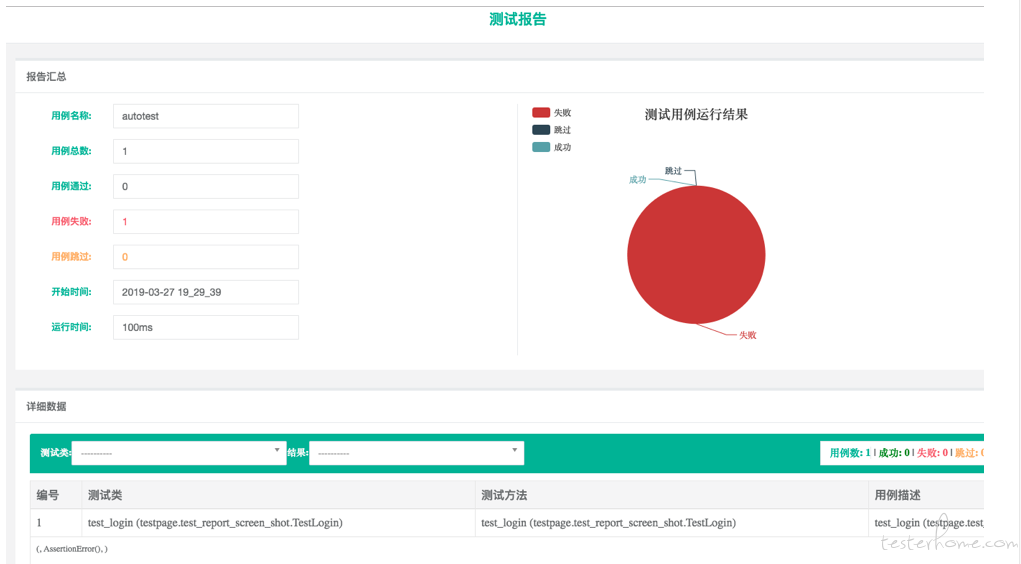Toggle the 跳过 dark legend swatch
Screen dimensions: 1021x564
tap(541, 130)
